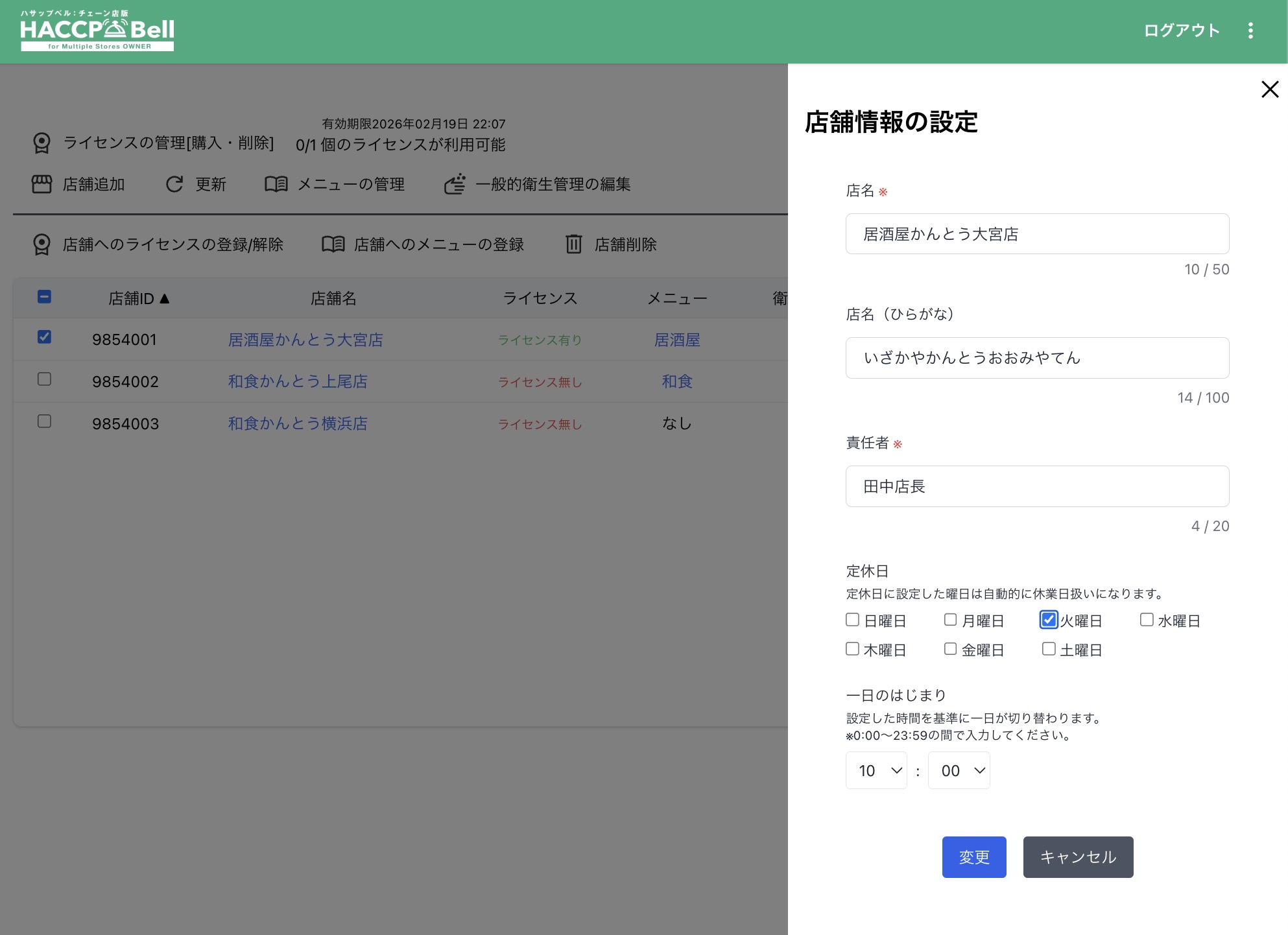
Task: Open the minute dropdown showing 00
Action: tap(959, 770)
